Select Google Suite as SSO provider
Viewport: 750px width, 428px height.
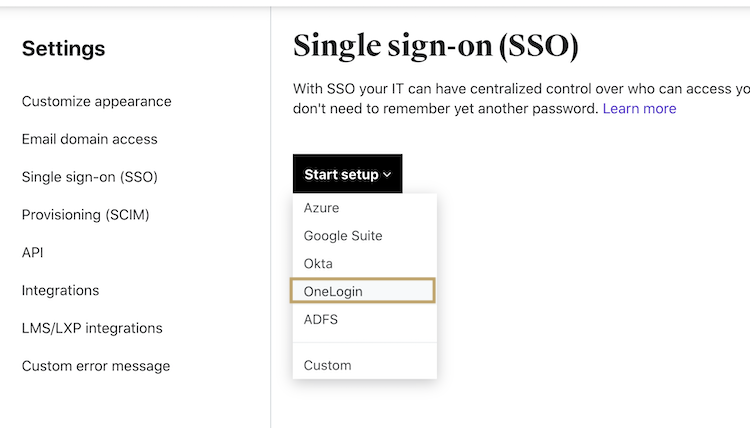[x=343, y=236]
